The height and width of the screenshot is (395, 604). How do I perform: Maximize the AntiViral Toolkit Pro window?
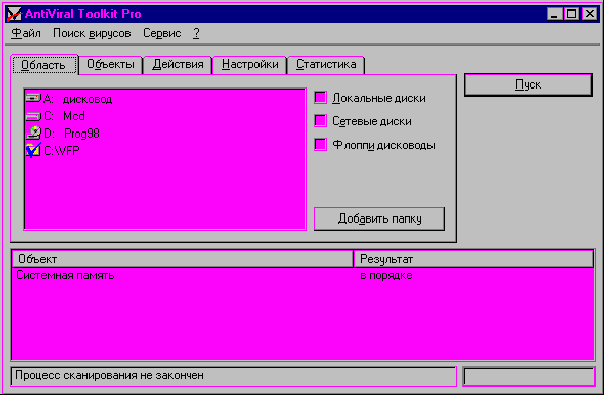pyautogui.click(x=572, y=14)
